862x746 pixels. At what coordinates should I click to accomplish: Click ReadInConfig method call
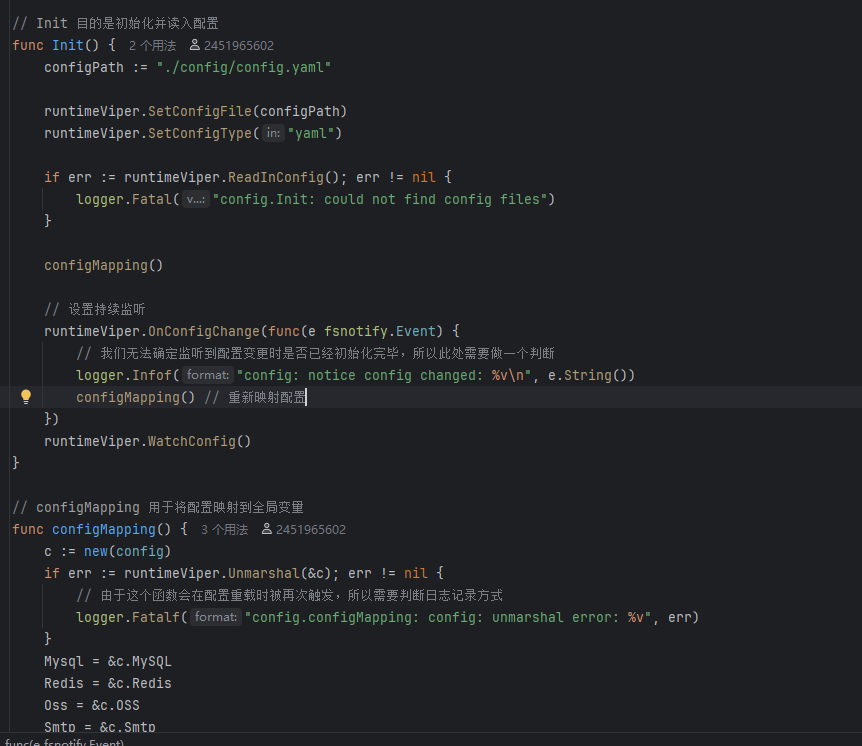[276, 178]
